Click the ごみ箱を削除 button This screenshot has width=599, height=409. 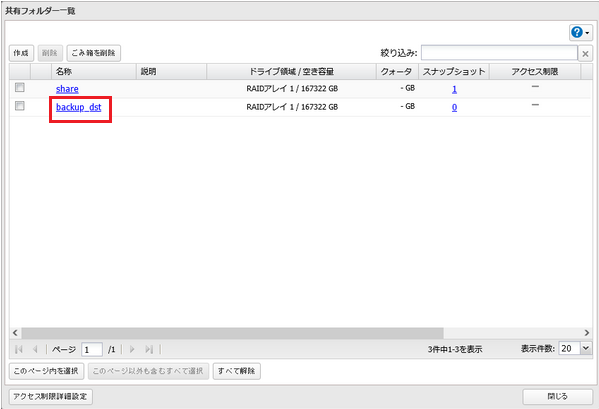coord(94,53)
